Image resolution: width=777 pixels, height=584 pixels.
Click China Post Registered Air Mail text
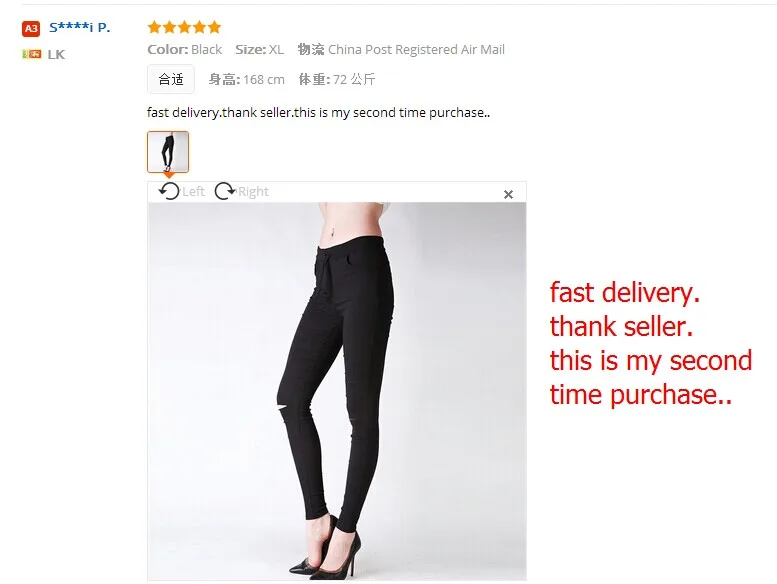(416, 50)
